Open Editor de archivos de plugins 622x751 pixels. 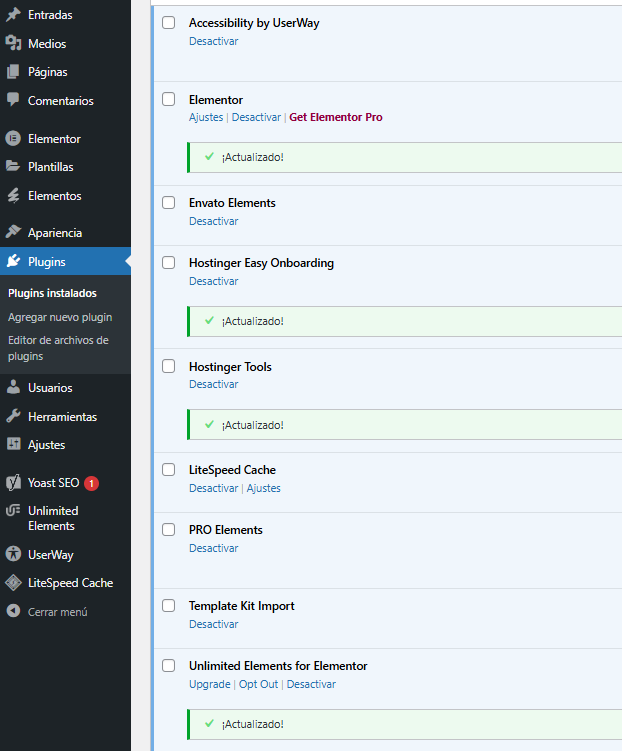pos(58,348)
